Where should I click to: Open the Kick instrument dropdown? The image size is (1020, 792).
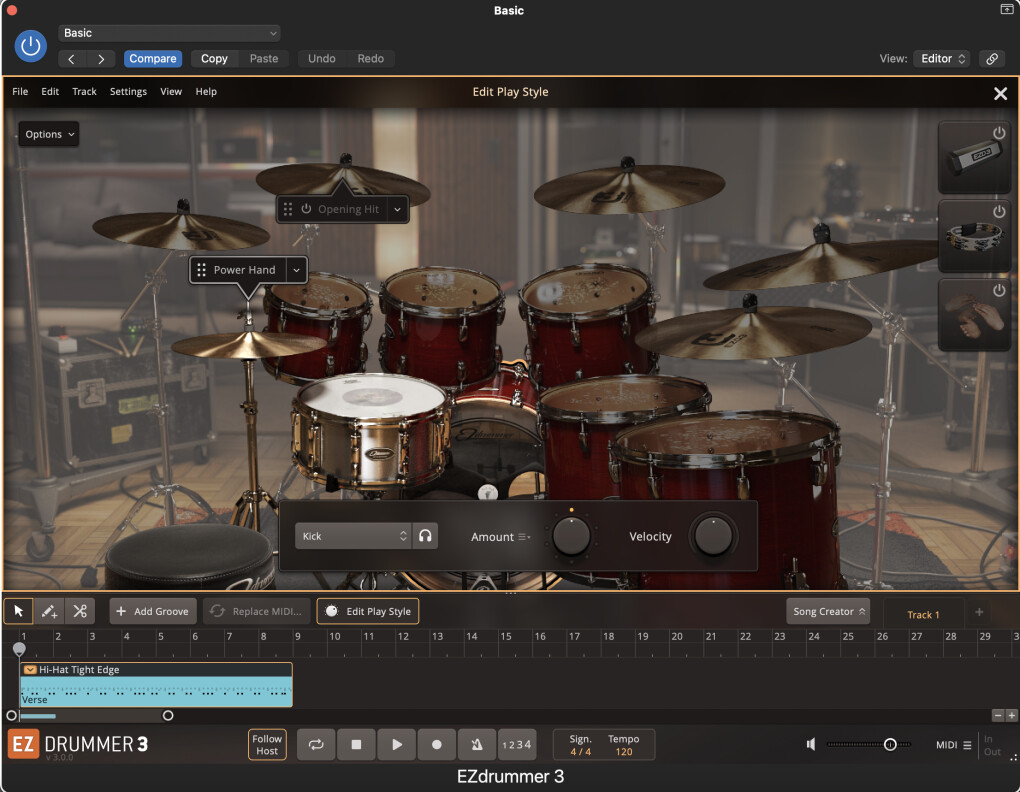(353, 536)
